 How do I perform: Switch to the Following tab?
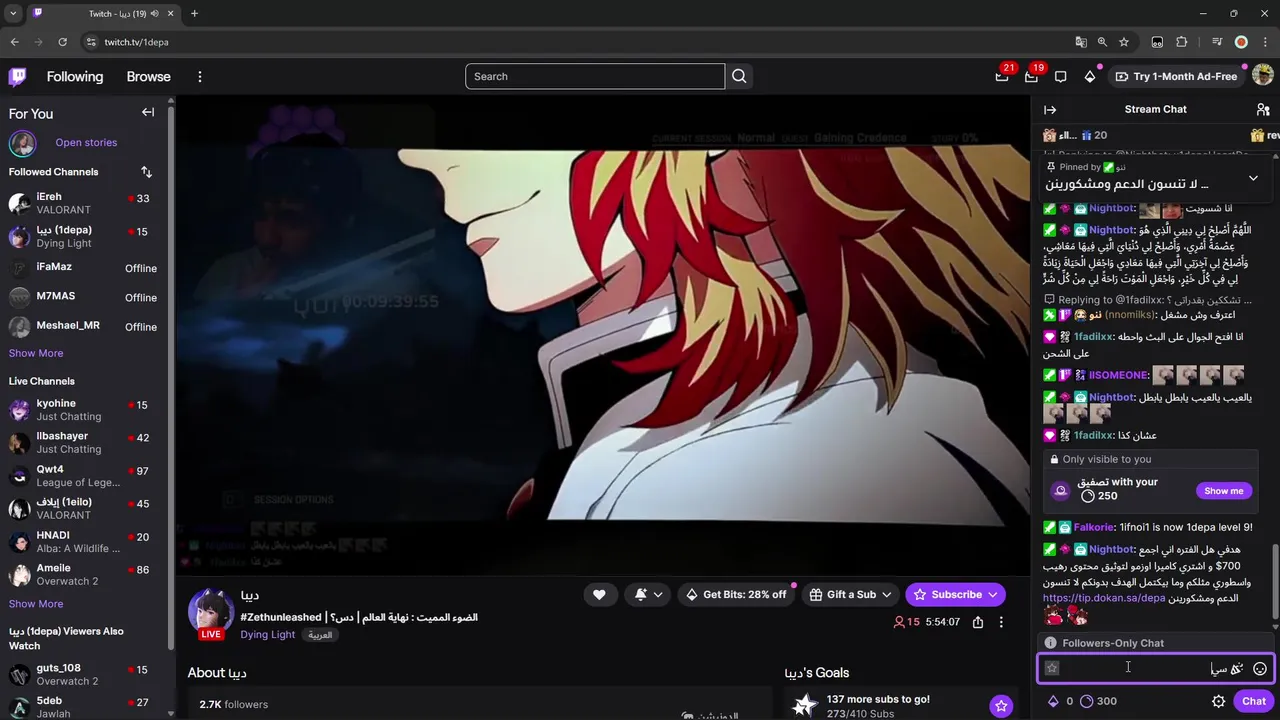click(75, 76)
